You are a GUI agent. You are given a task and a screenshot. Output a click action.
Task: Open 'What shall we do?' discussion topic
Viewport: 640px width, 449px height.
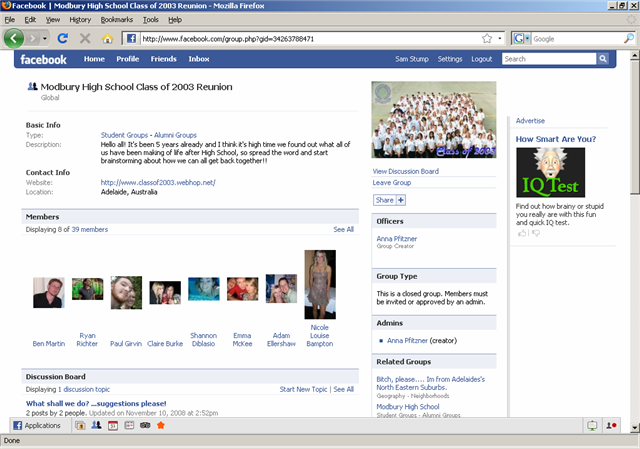click(96, 404)
